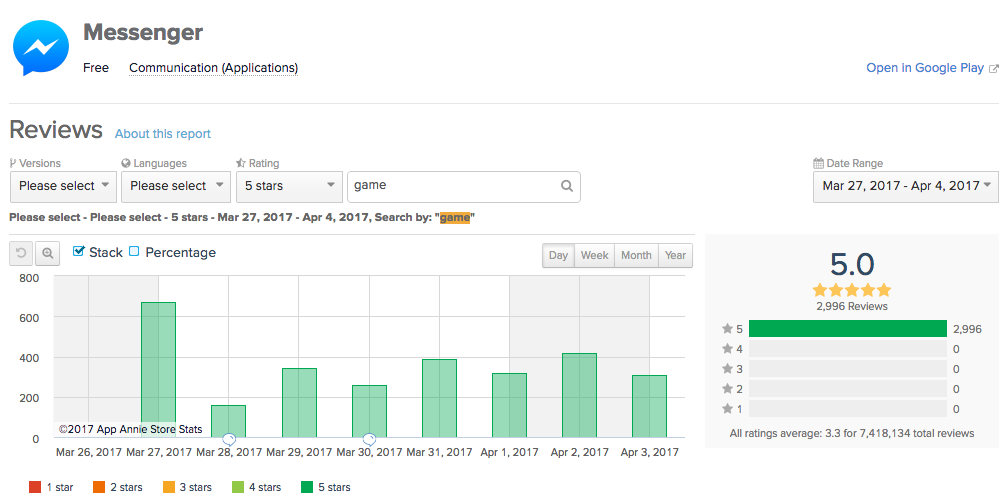Screen dimensions: 1008x498
Task: Click the Mar 28, 2017 bar in chart
Action: (228, 422)
